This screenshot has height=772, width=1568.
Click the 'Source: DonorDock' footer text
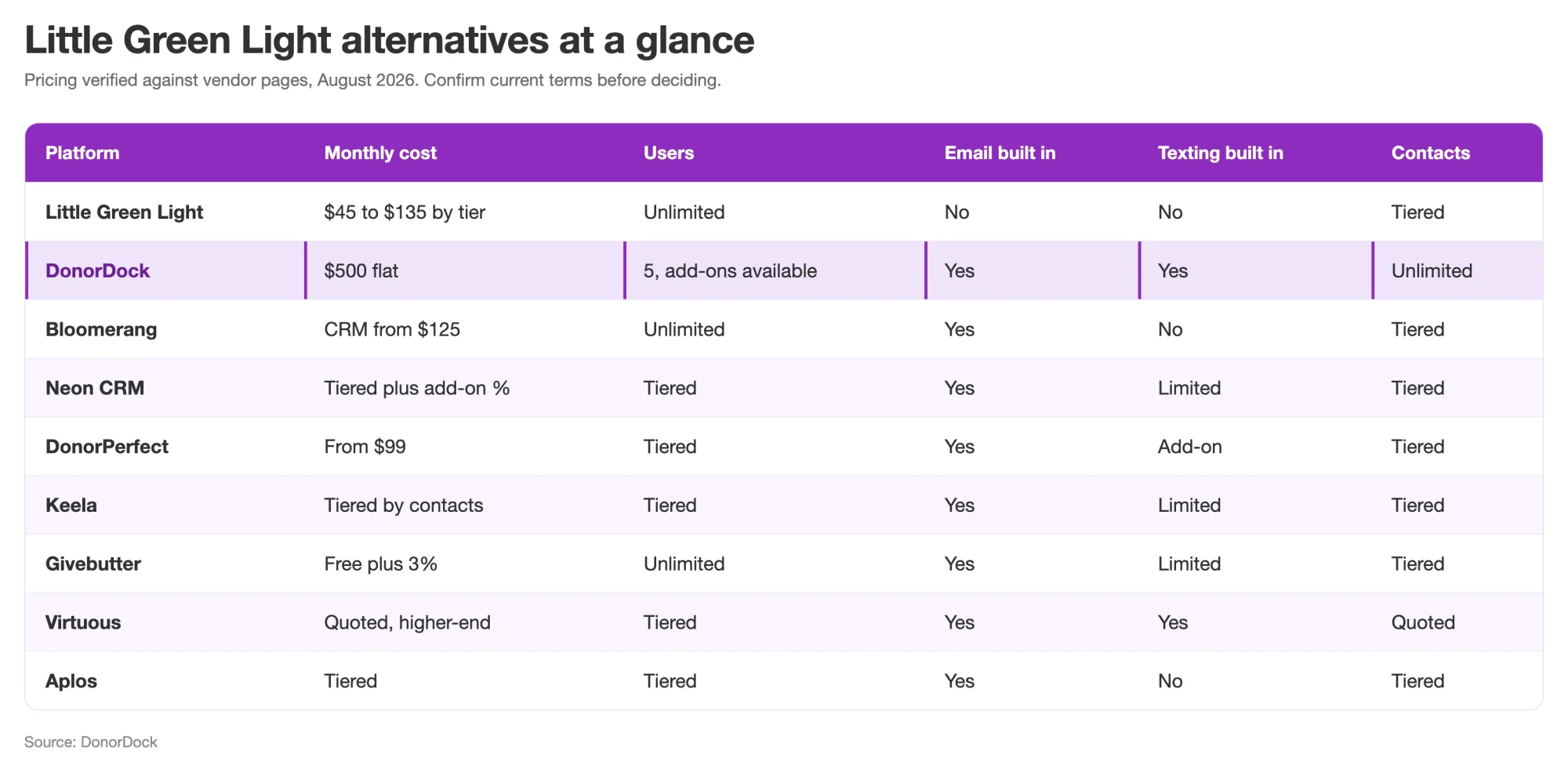click(91, 742)
